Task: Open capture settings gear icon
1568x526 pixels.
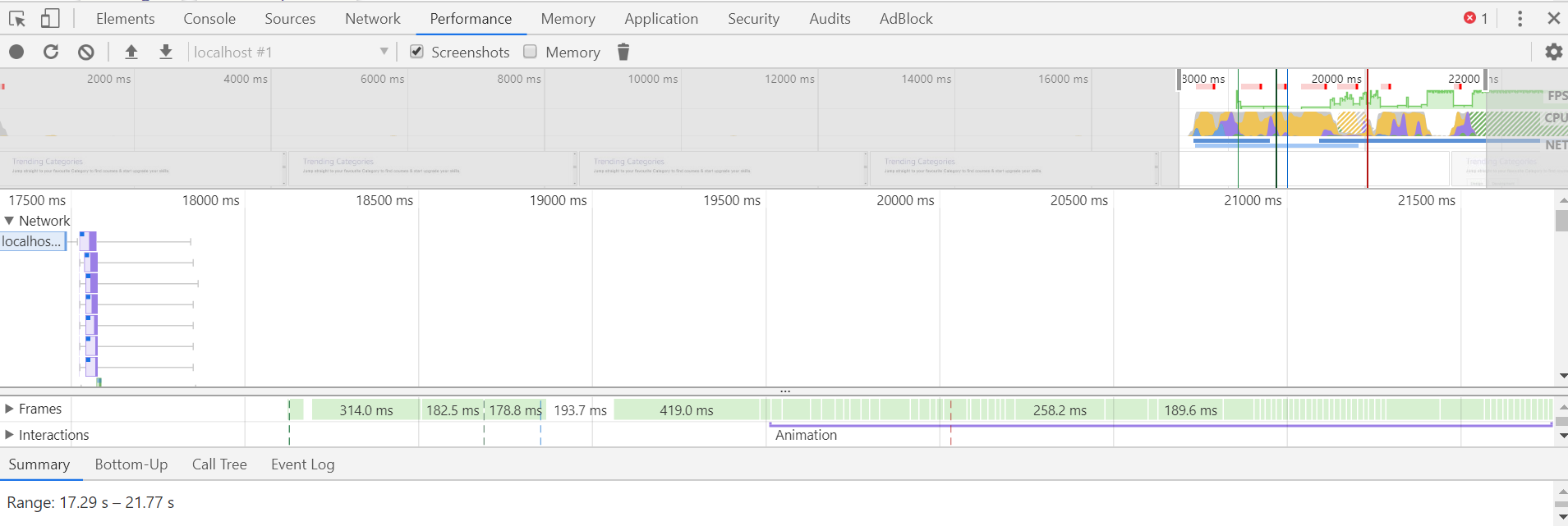Action: coord(1553,52)
